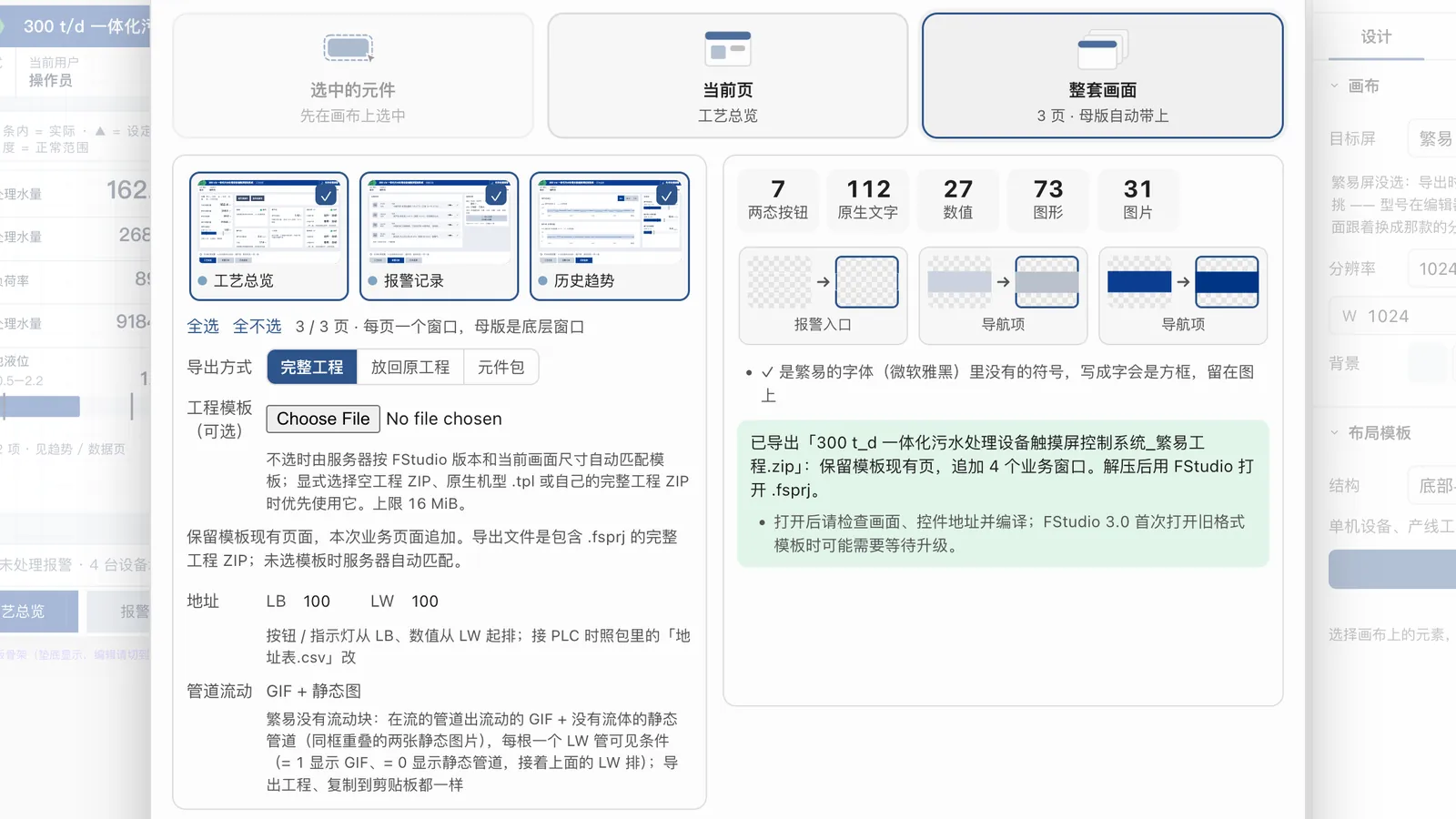Open the 分辨率 dropdown in the right panel
The width and height of the screenshot is (1456, 819).
click(1432, 268)
